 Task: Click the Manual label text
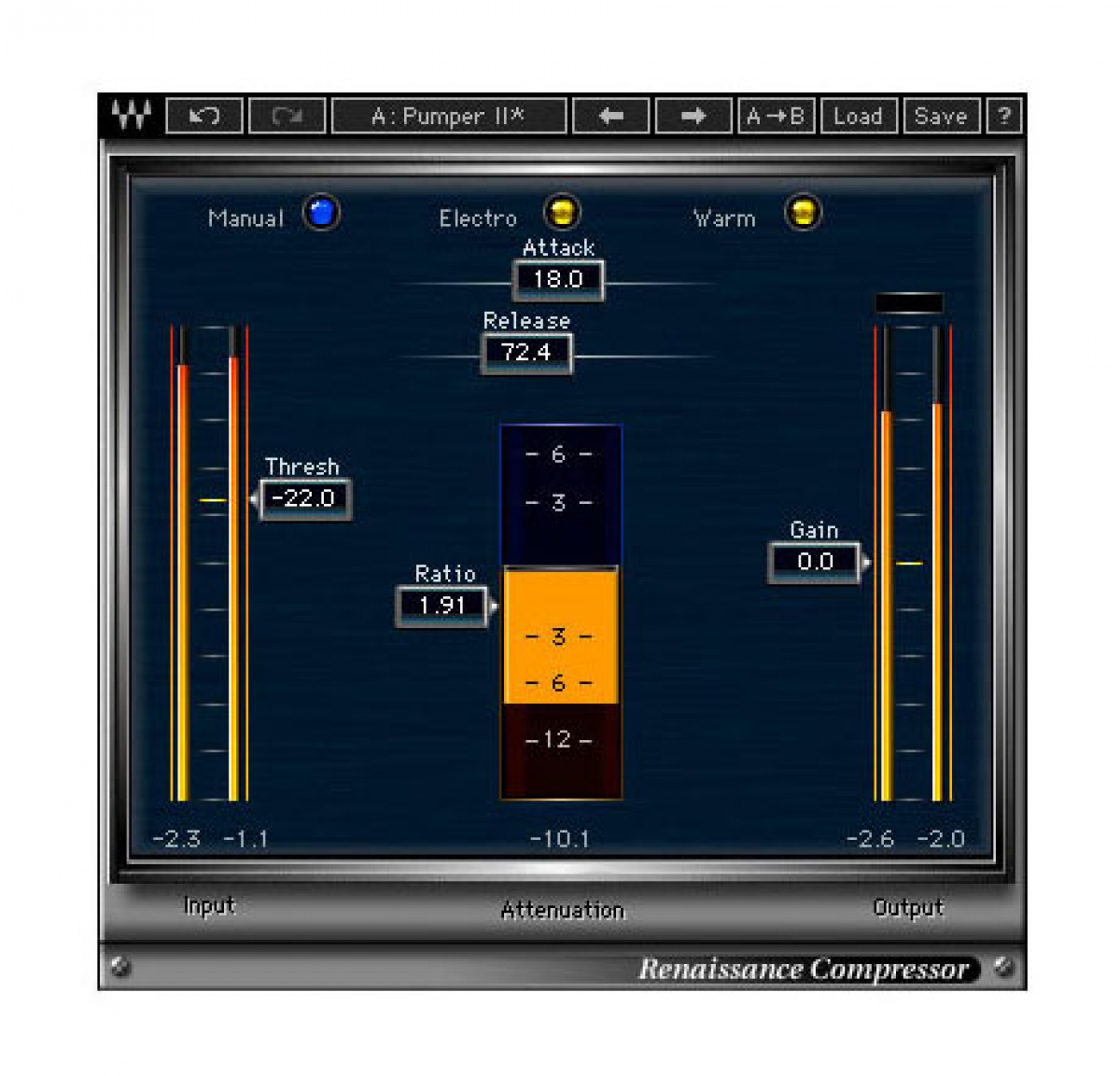(245, 218)
